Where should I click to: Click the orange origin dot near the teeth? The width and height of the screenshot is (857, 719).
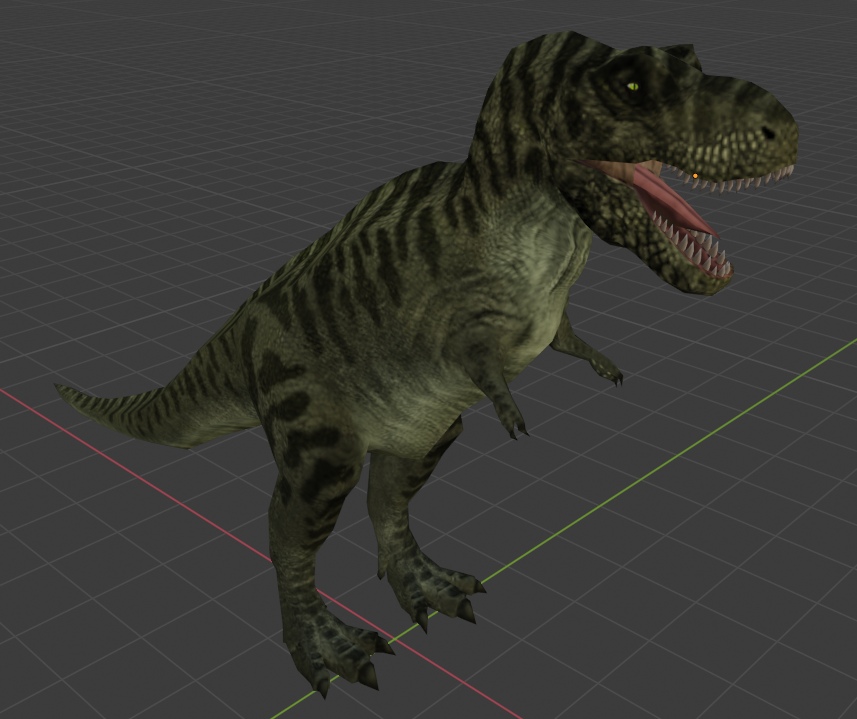tap(695, 176)
